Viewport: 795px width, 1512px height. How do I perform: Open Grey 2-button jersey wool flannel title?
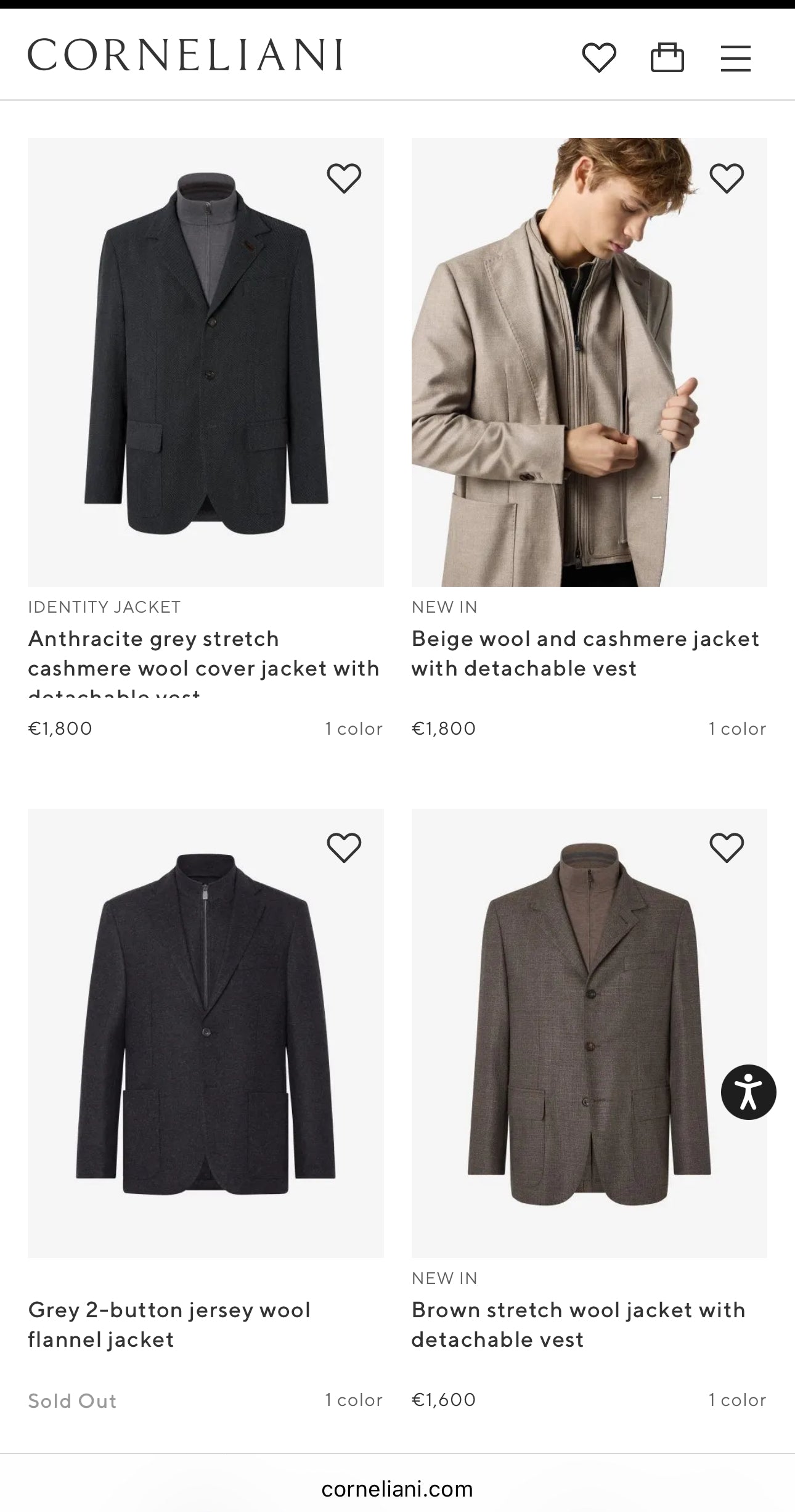coord(169,1325)
